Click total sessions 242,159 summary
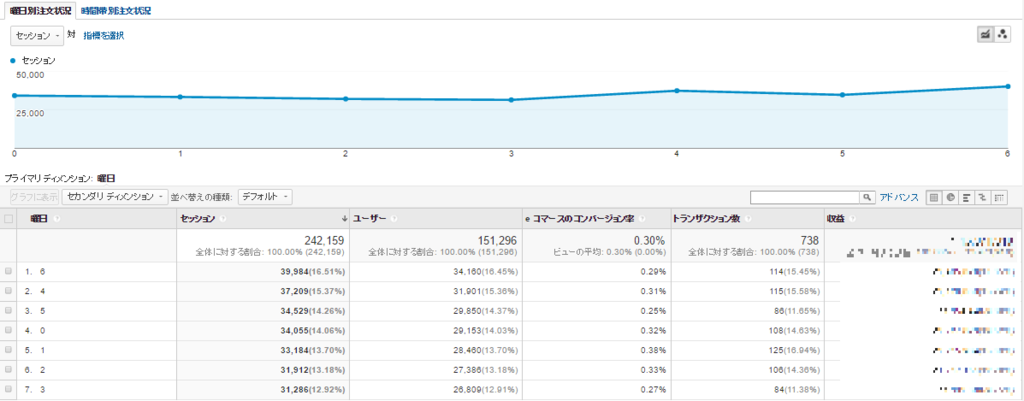This screenshot has width=1024, height=401. point(324,240)
